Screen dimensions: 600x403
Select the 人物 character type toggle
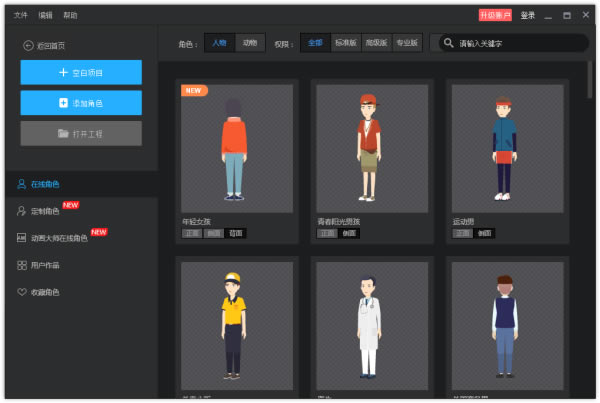tap(220, 43)
